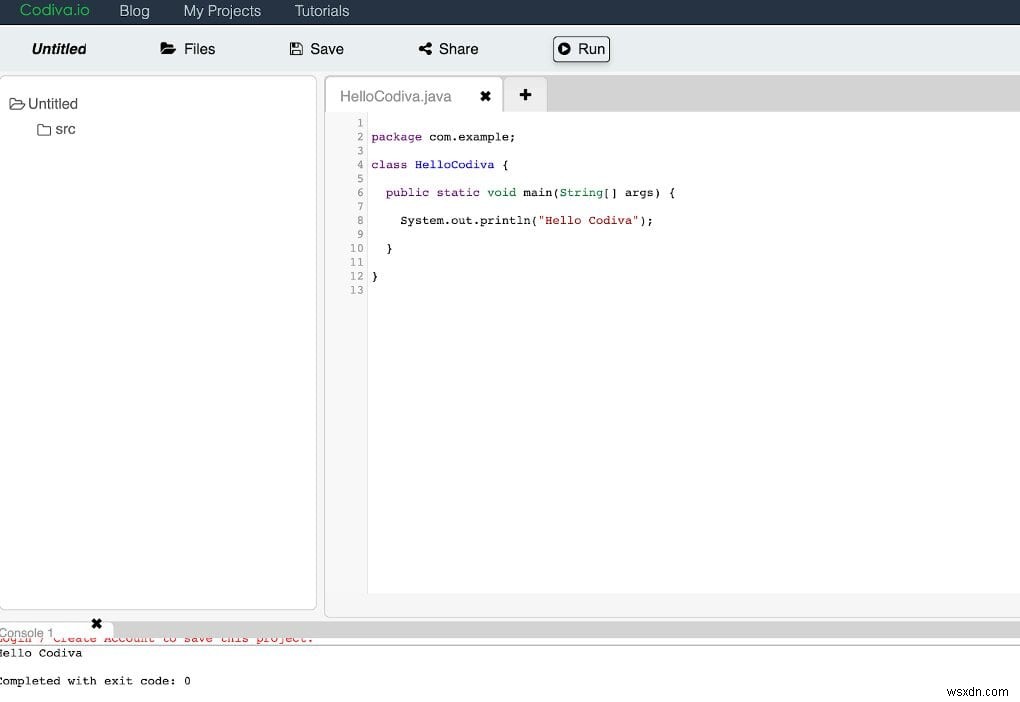Click the Files toolbar label
The width and height of the screenshot is (1020, 702).
(199, 49)
